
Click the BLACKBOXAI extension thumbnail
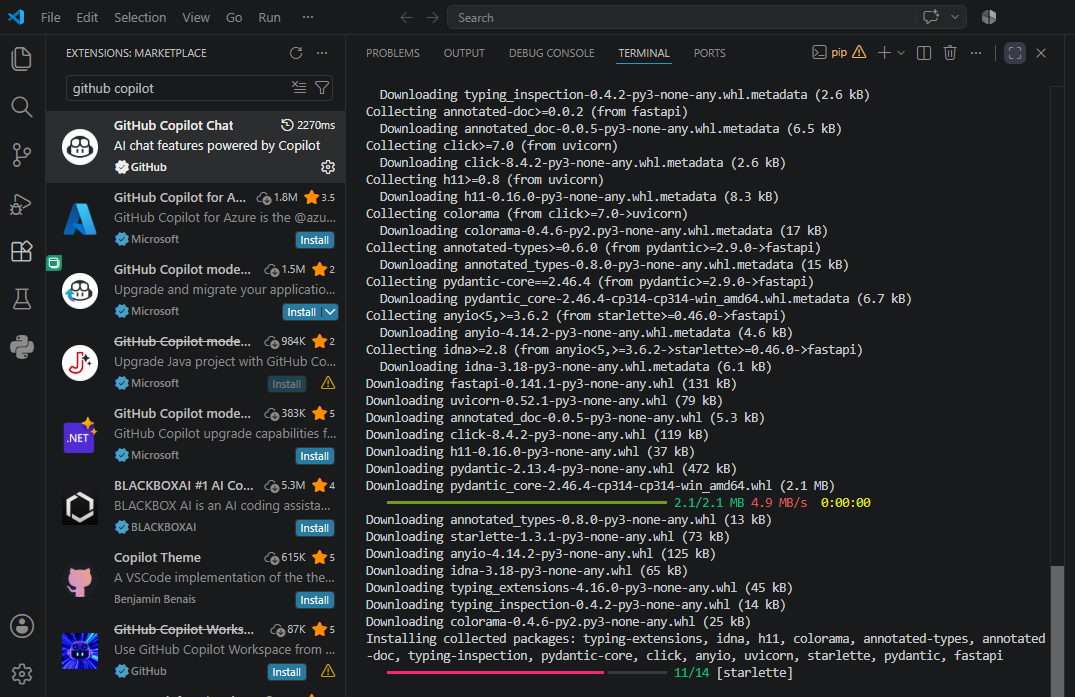coord(80,507)
